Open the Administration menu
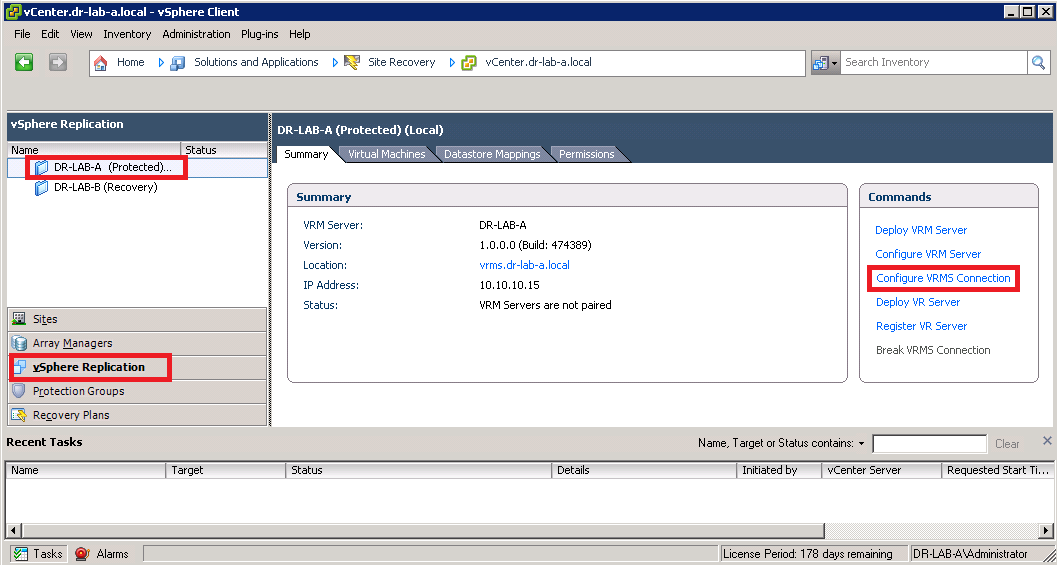The width and height of the screenshot is (1057, 565). coord(196,34)
